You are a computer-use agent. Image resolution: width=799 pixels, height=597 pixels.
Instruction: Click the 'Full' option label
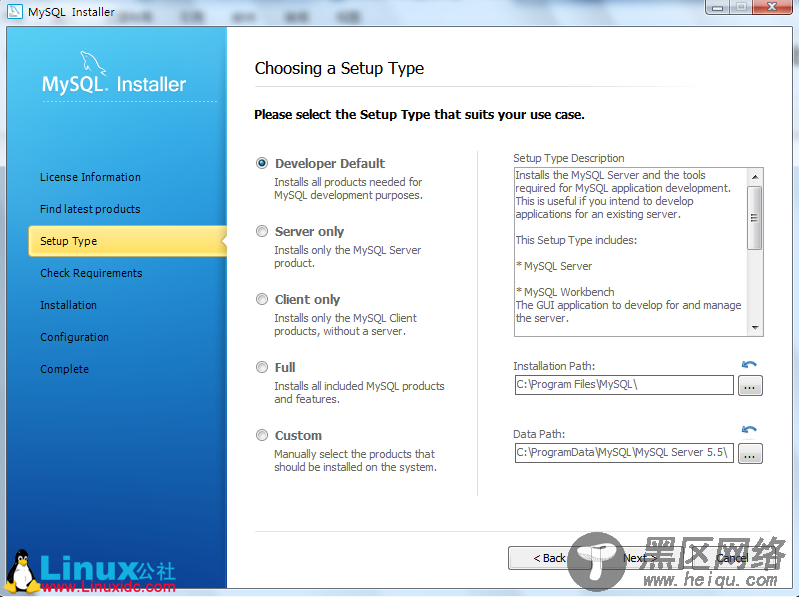click(x=285, y=367)
